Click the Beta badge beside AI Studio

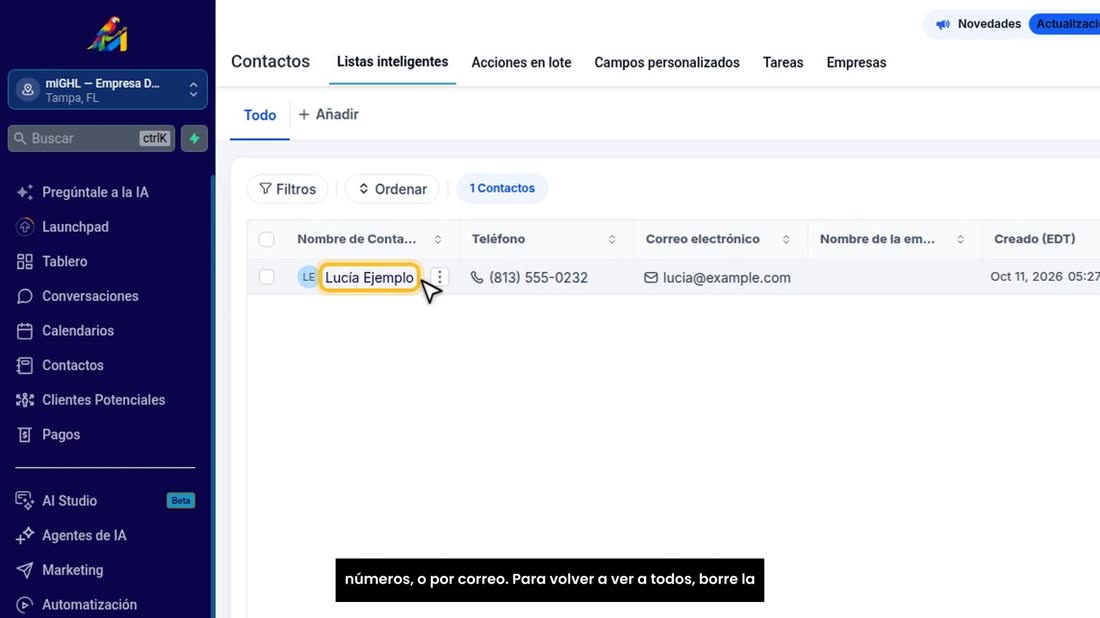pos(181,501)
